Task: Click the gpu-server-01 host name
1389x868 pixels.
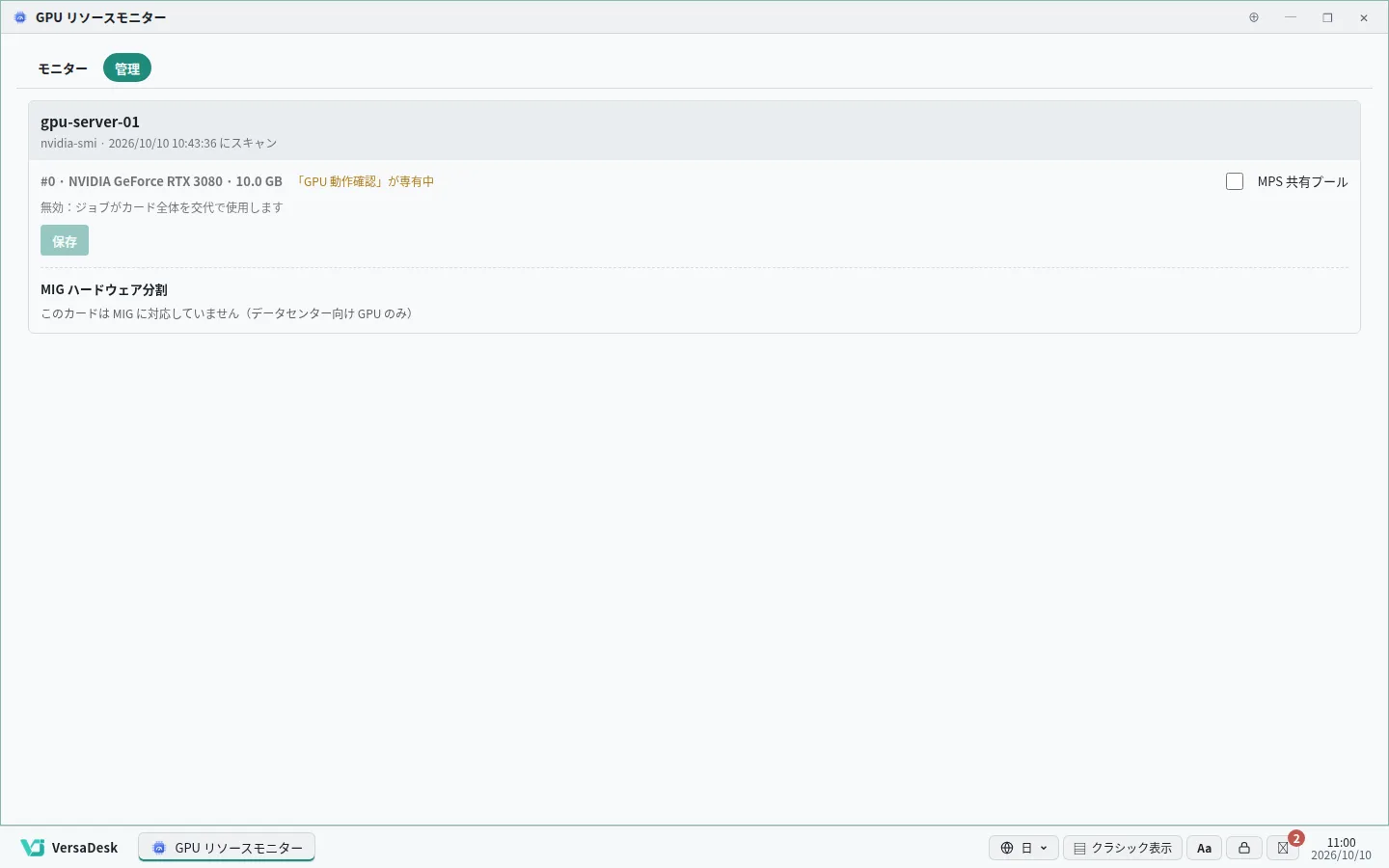Action: pyautogui.click(x=90, y=122)
